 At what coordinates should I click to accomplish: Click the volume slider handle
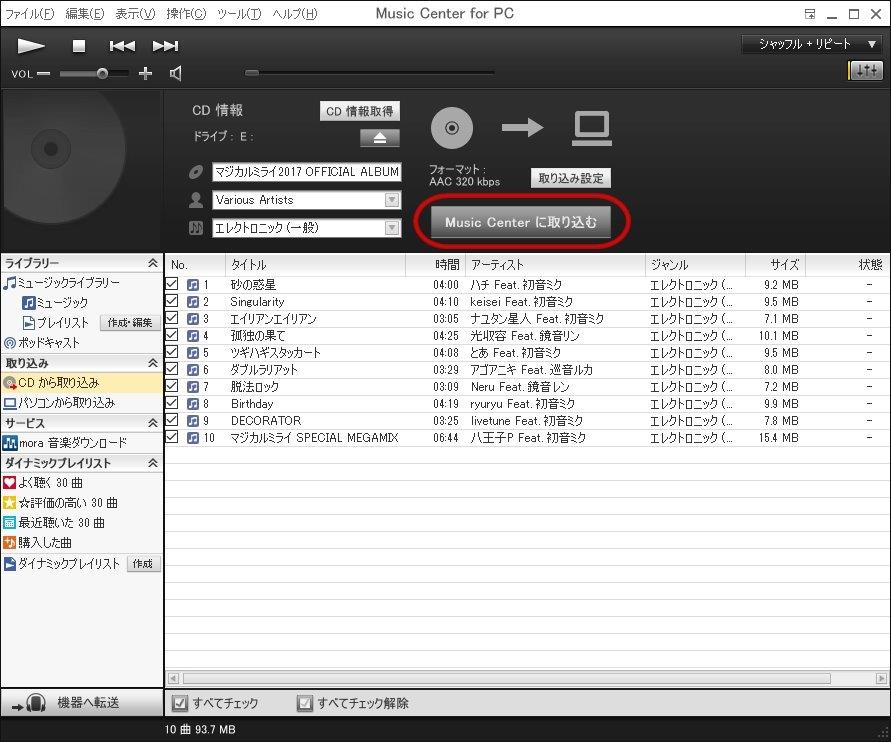point(102,73)
